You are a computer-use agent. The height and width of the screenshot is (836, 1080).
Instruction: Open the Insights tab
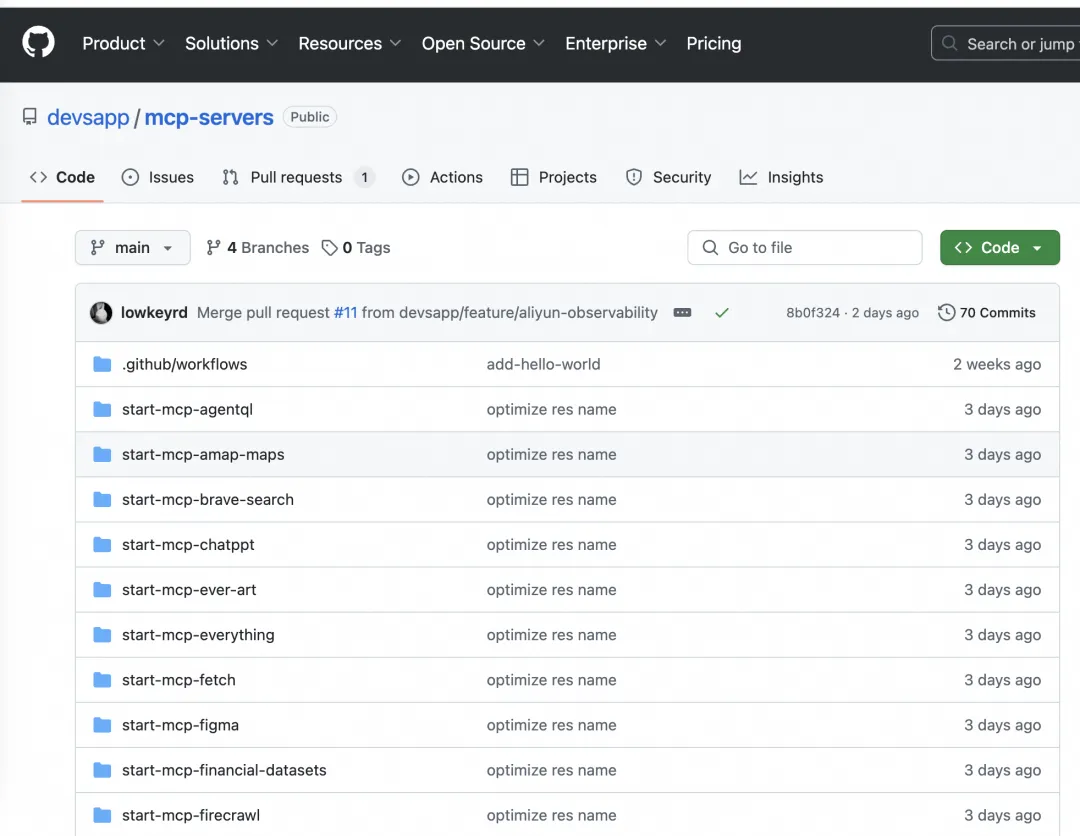[x=781, y=177]
